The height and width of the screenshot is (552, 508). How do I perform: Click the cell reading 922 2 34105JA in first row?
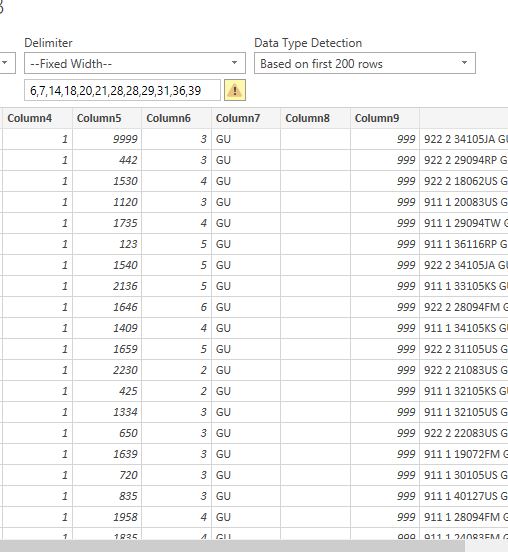pyautogui.click(x=464, y=139)
